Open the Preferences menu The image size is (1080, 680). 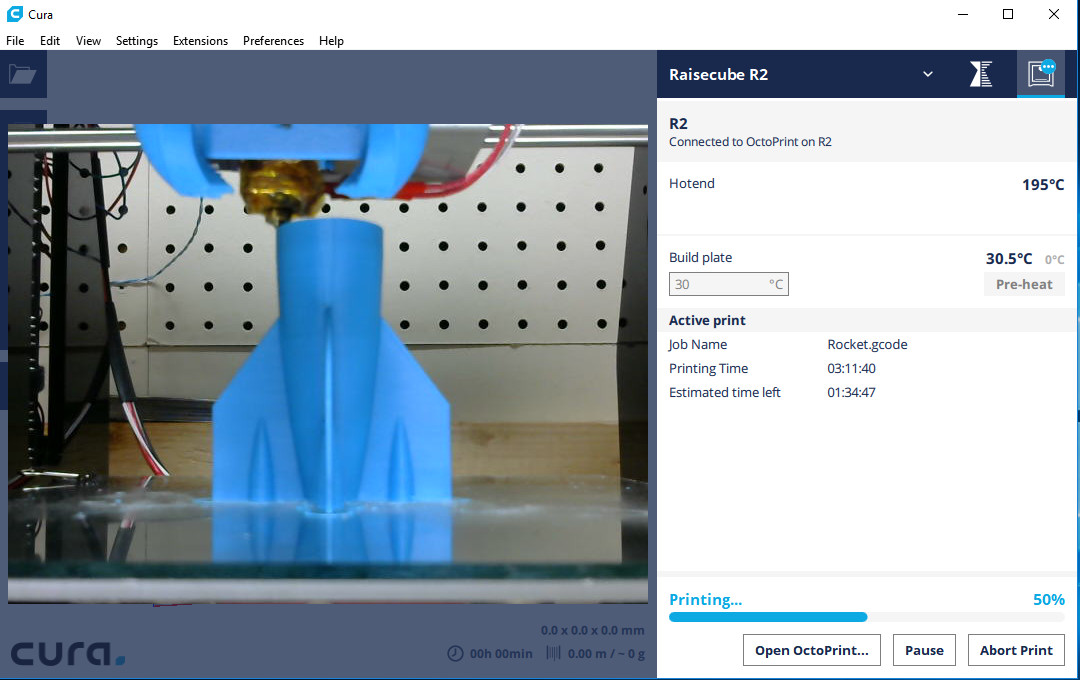pyautogui.click(x=273, y=41)
